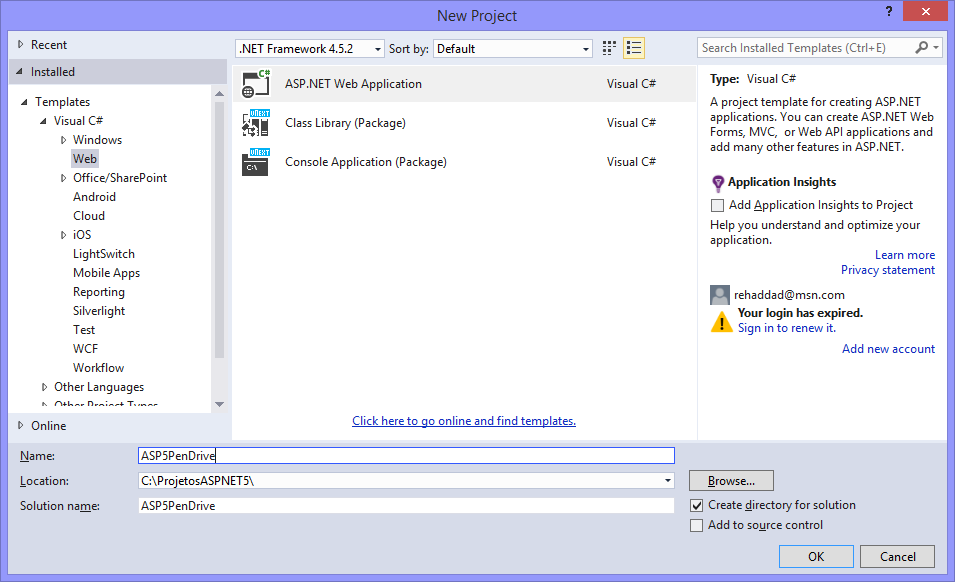Screen dimensions: 955x582
Task: Select the 'Class Library (Package)' template name
Action: pos(345,123)
